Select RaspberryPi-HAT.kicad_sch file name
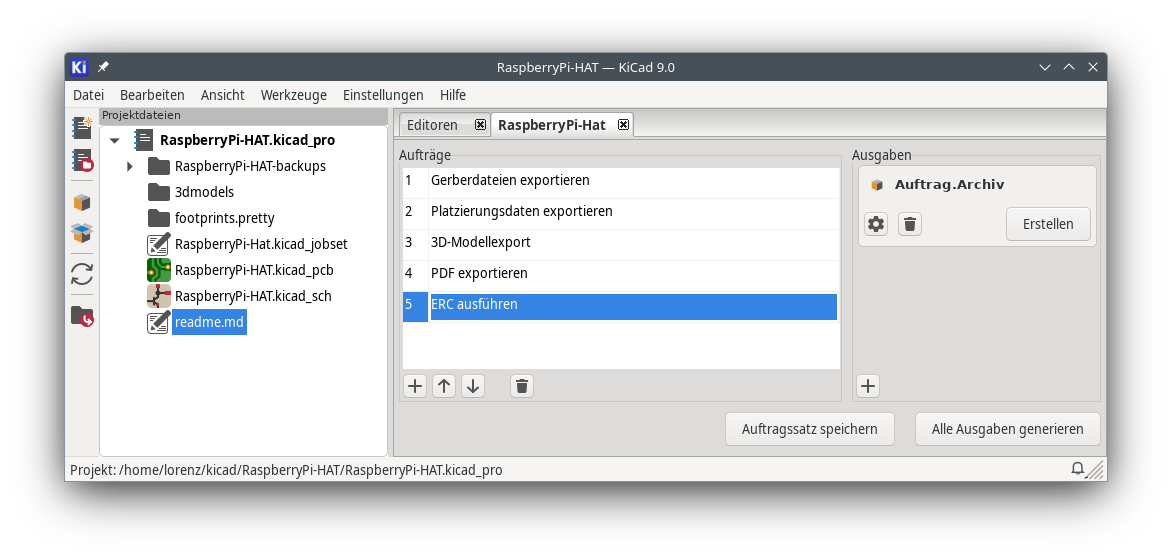Screen dimensions: 1172x558 253,296
